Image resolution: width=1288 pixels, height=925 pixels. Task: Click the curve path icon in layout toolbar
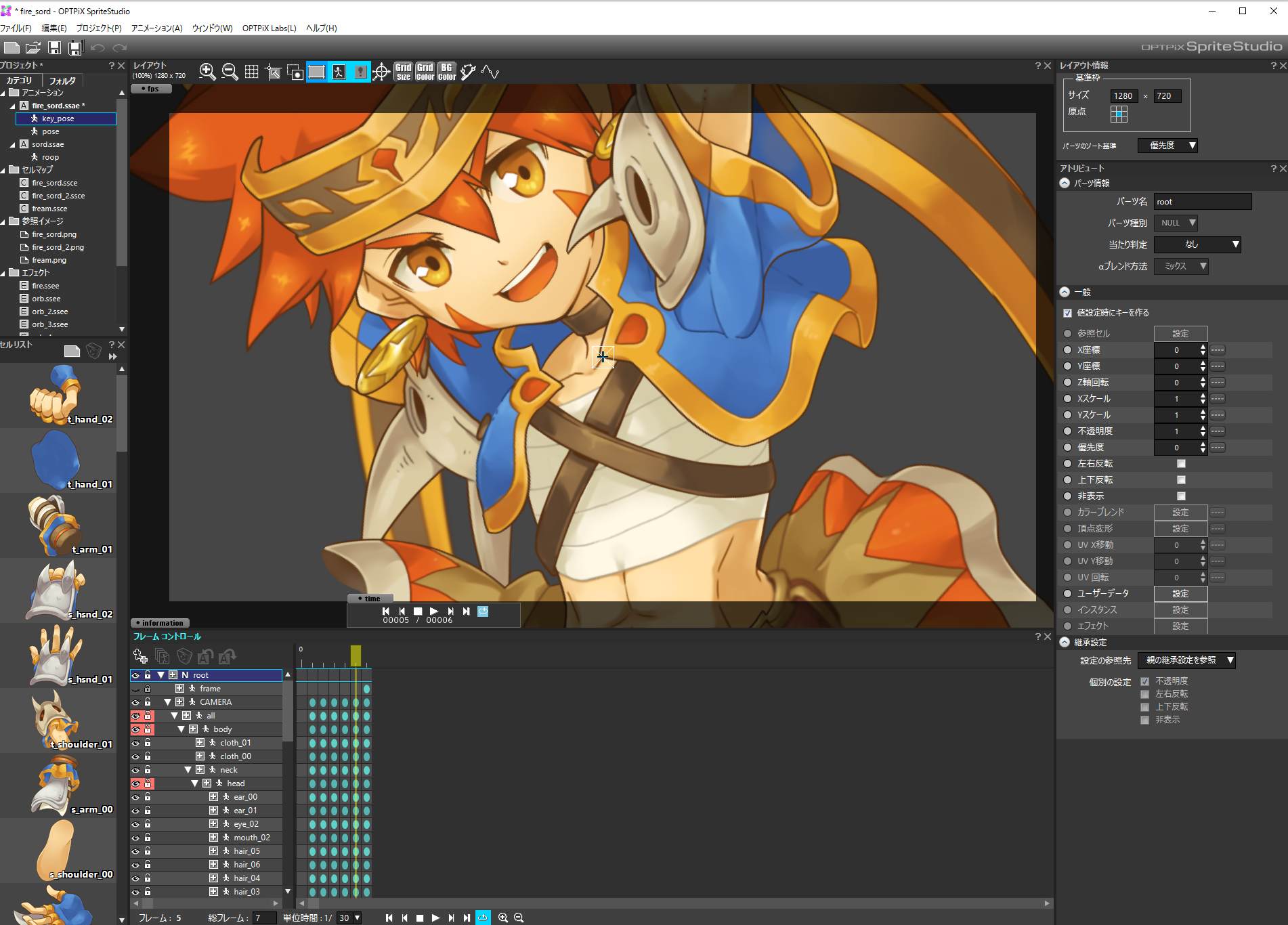tap(490, 72)
